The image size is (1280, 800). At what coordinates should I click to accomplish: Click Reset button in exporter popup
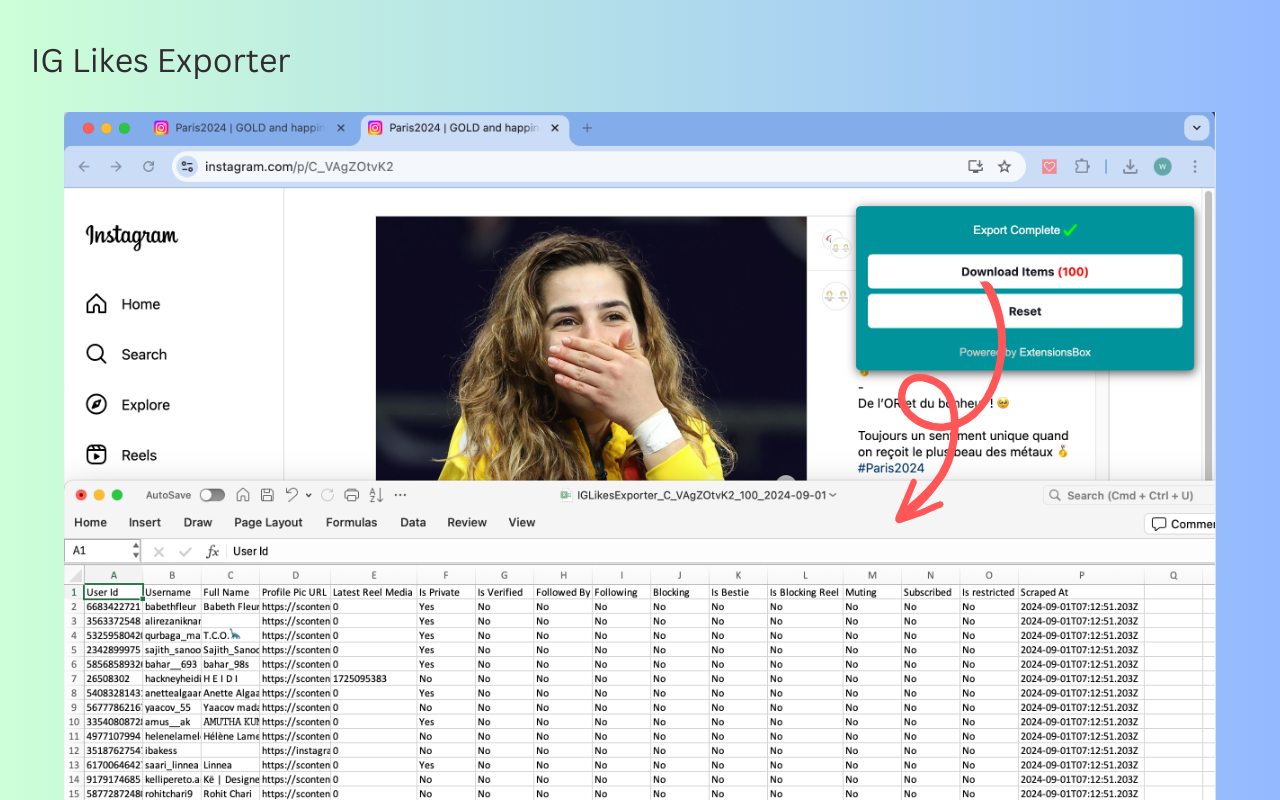pyautogui.click(x=1025, y=311)
